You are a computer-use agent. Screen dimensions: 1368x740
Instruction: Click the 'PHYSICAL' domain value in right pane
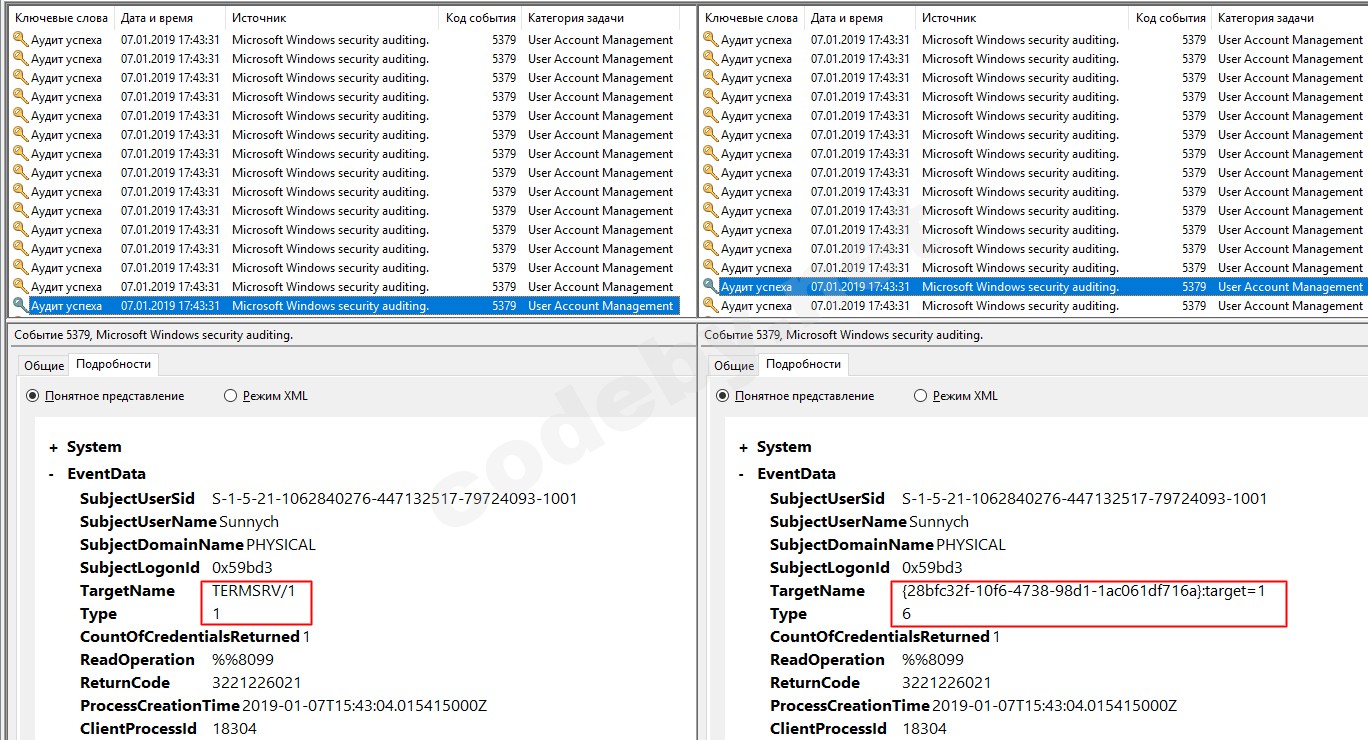pyautogui.click(x=971, y=545)
